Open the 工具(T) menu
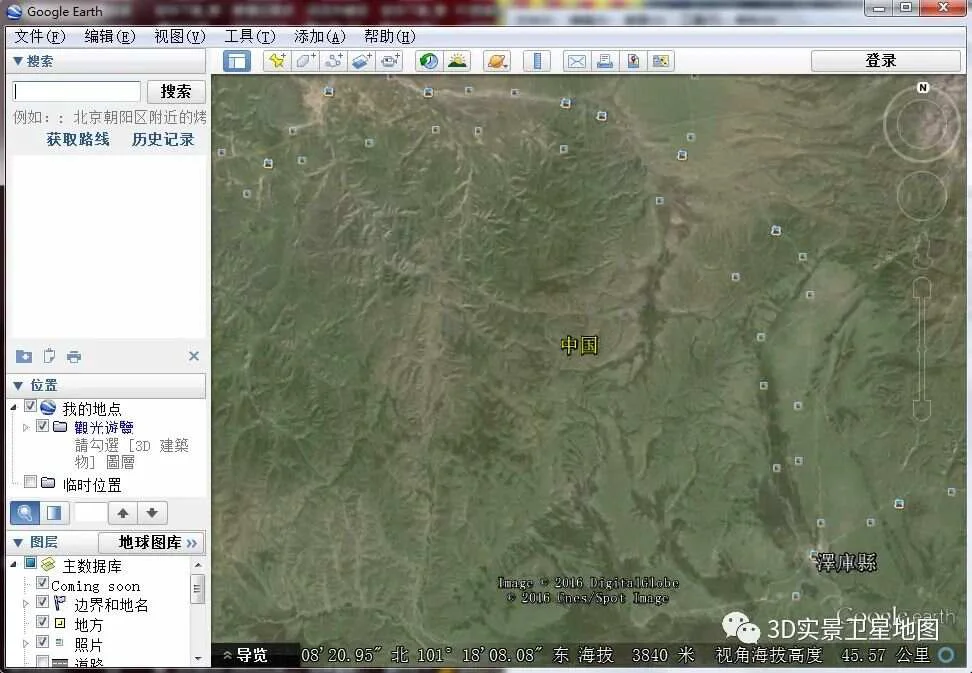The width and height of the screenshot is (972, 673). coord(250,37)
